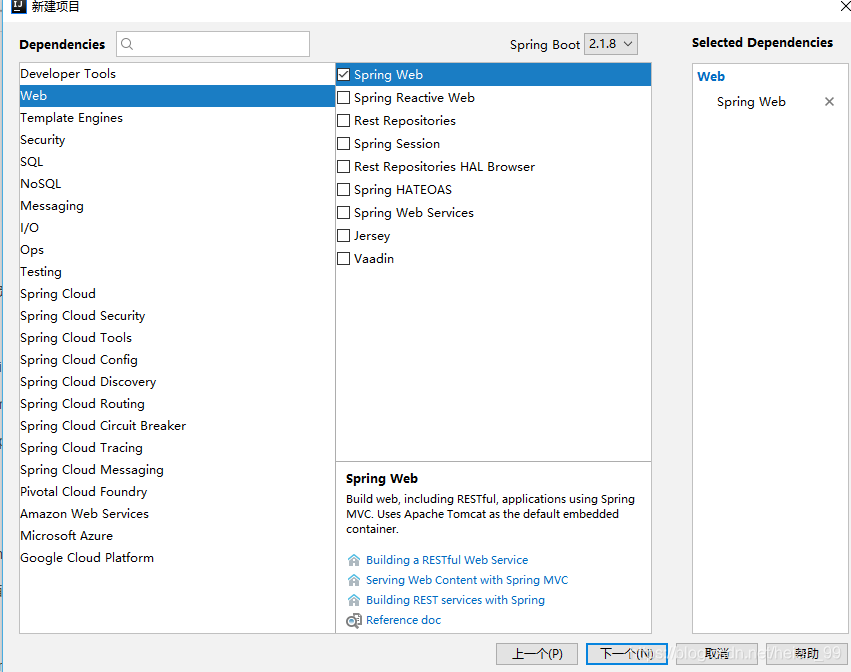This screenshot has width=851, height=672.
Task: Select Developer Tools category
Action: coord(177,74)
